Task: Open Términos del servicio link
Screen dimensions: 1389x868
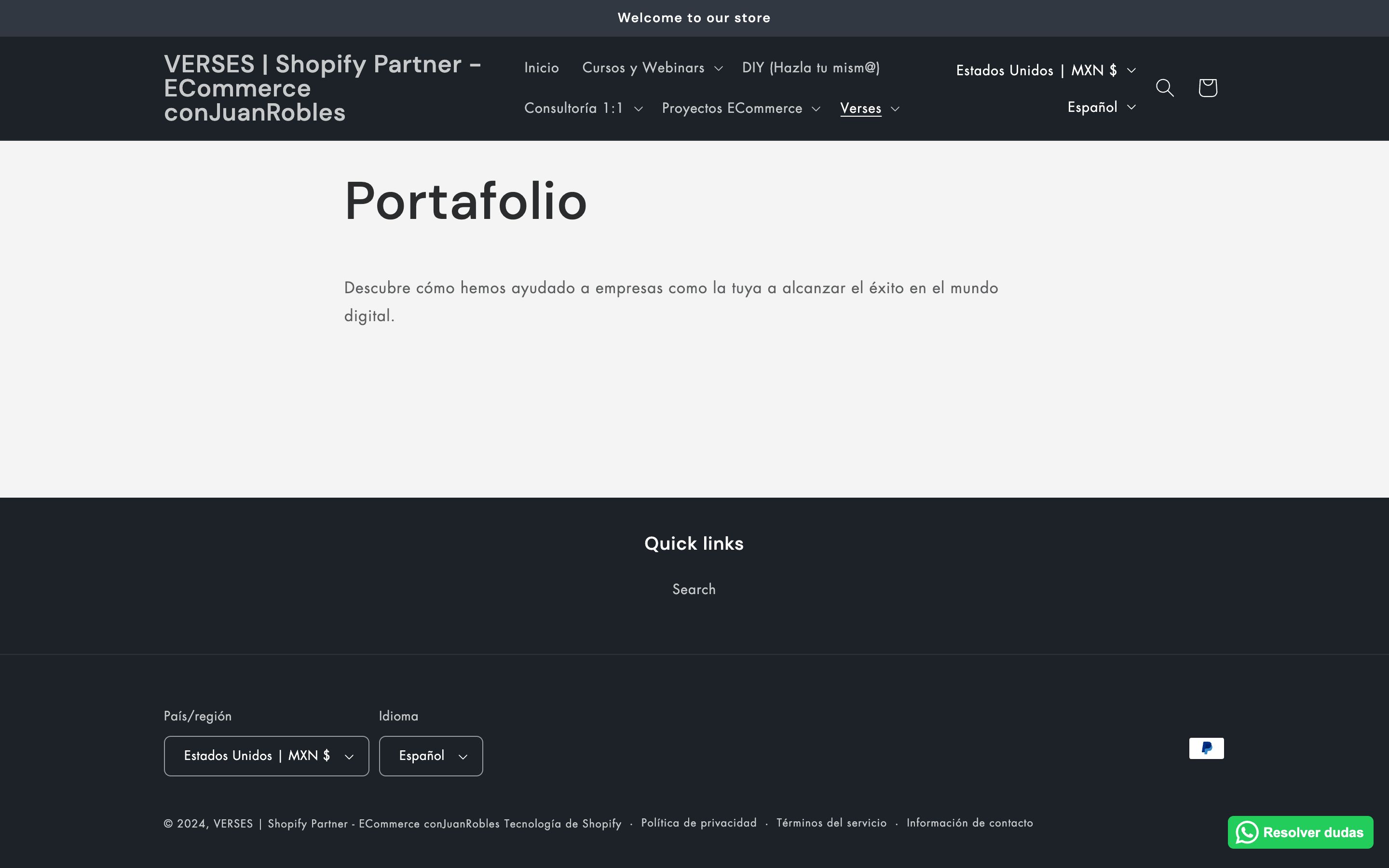Action: (x=831, y=823)
